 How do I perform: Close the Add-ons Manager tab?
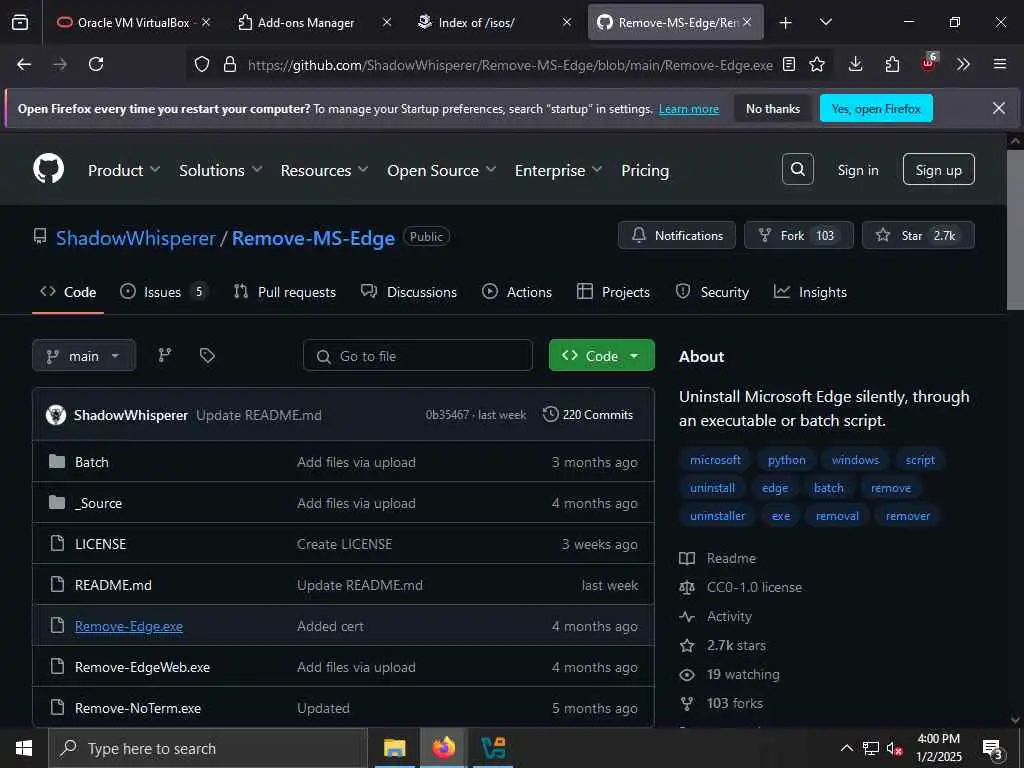(x=387, y=22)
